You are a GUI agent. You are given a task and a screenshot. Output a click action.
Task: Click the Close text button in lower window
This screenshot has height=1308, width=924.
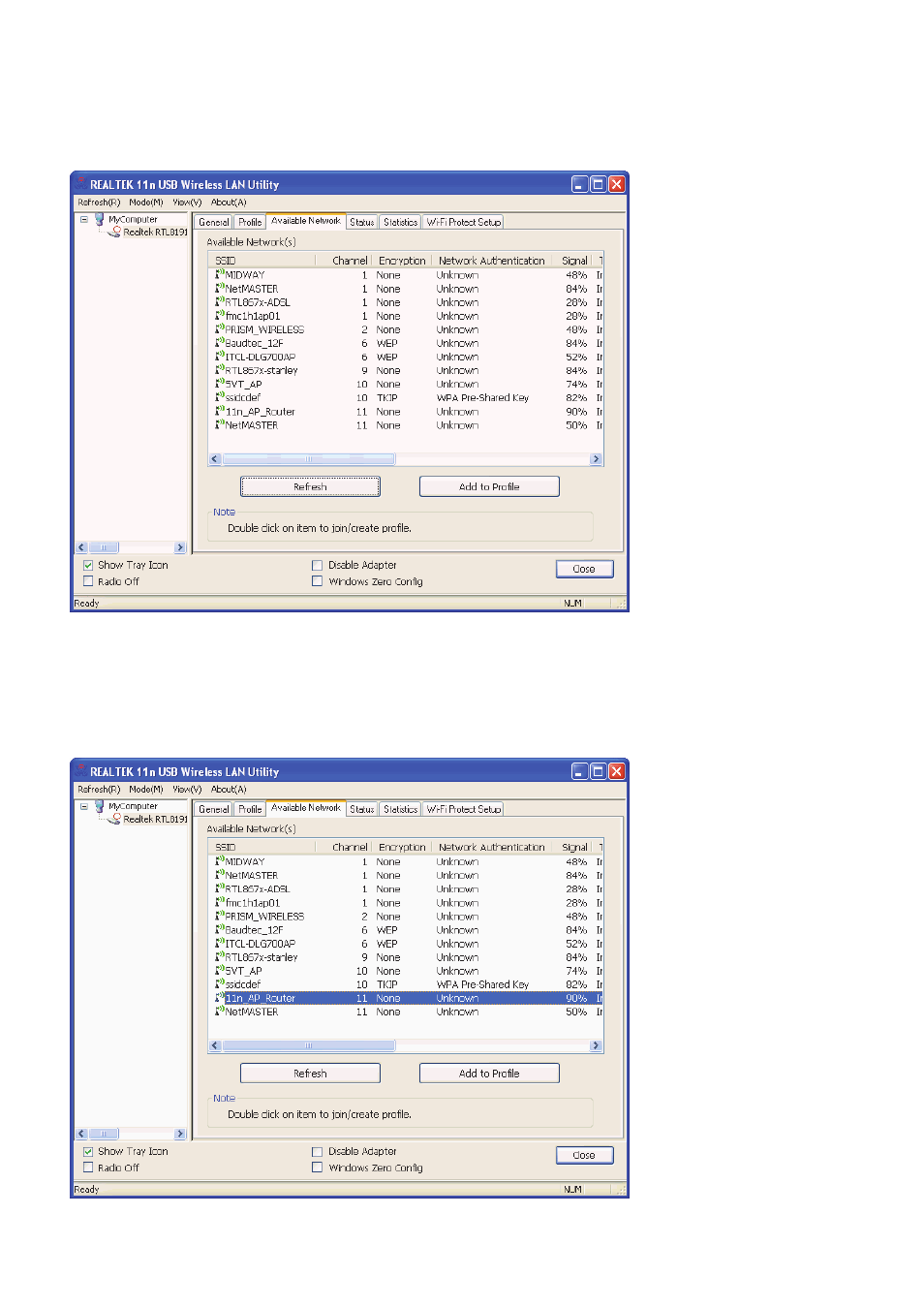click(584, 1155)
